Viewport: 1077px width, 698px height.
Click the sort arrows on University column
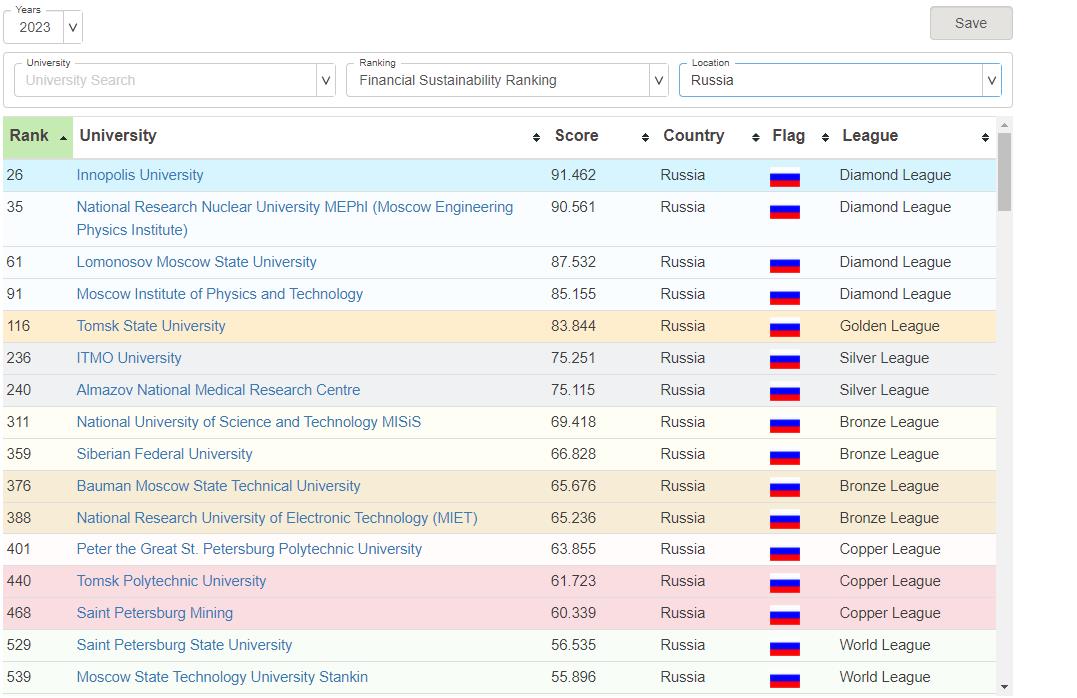[x=536, y=137]
